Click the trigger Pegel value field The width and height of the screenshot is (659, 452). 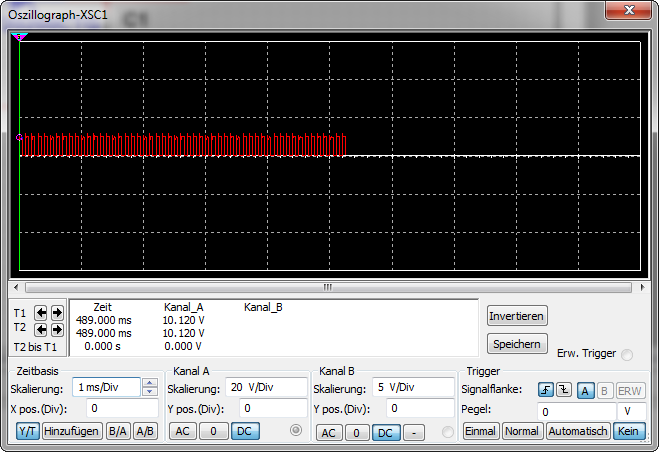pyautogui.click(x=576, y=411)
